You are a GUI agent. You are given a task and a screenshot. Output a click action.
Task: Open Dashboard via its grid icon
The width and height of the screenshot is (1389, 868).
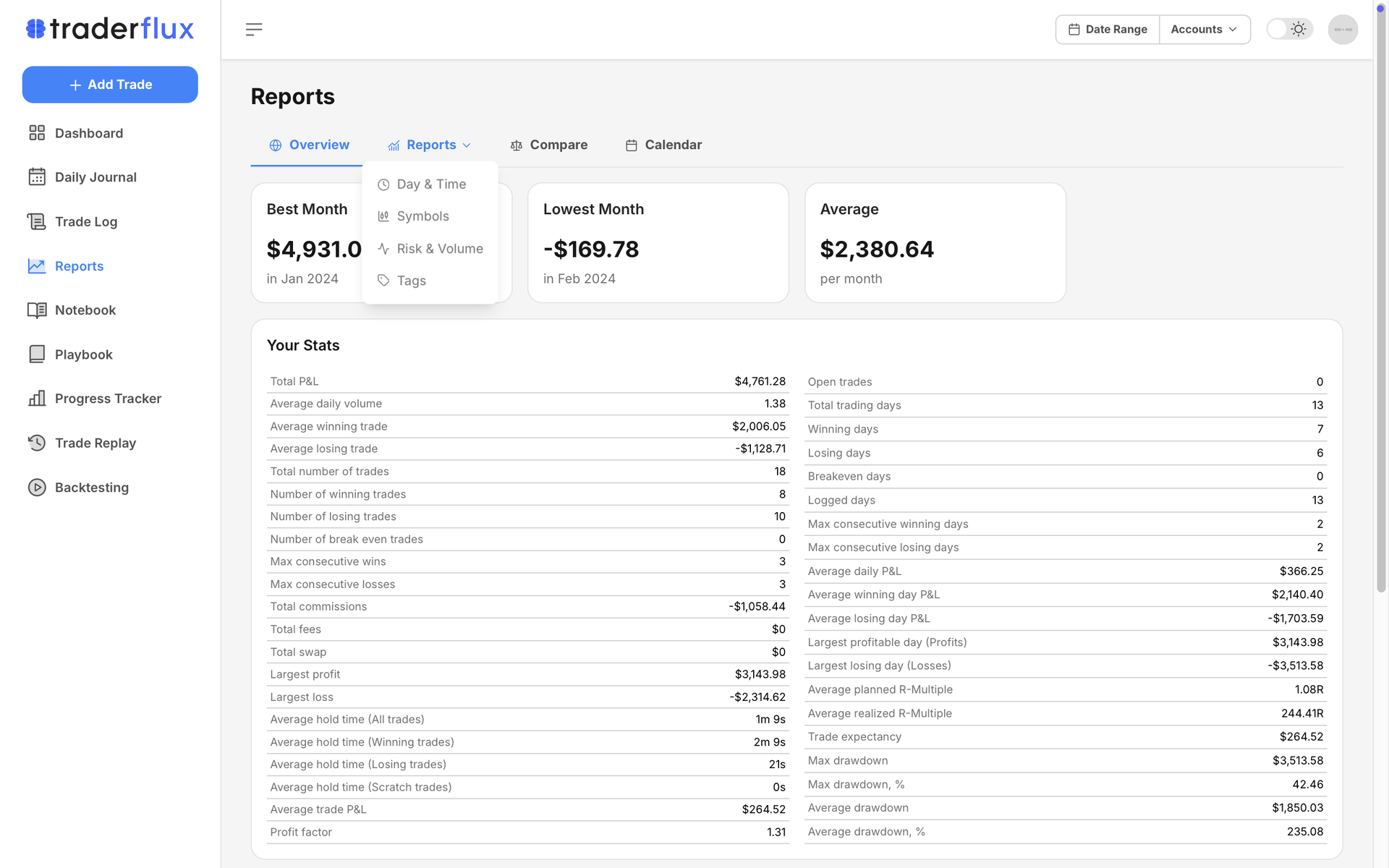tap(37, 133)
